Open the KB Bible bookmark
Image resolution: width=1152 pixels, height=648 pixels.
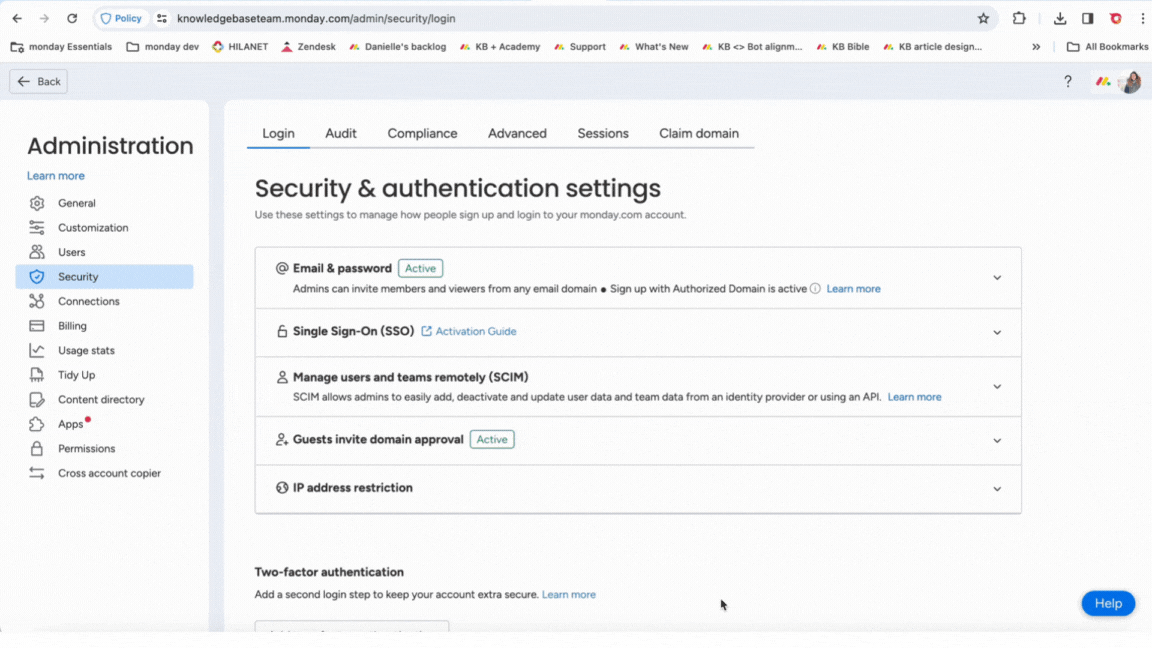843,46
